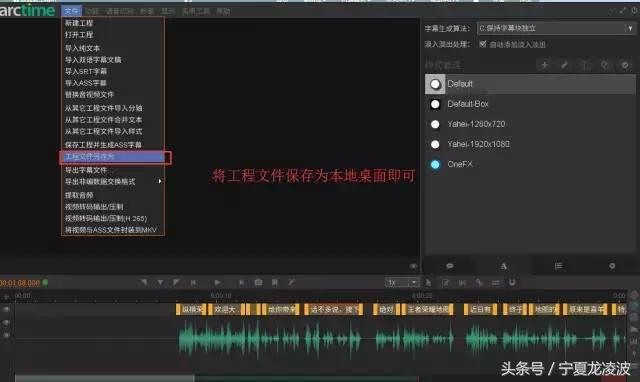
Task: Open speech bubble subtitle tab icon
Action: pos(450,266)
